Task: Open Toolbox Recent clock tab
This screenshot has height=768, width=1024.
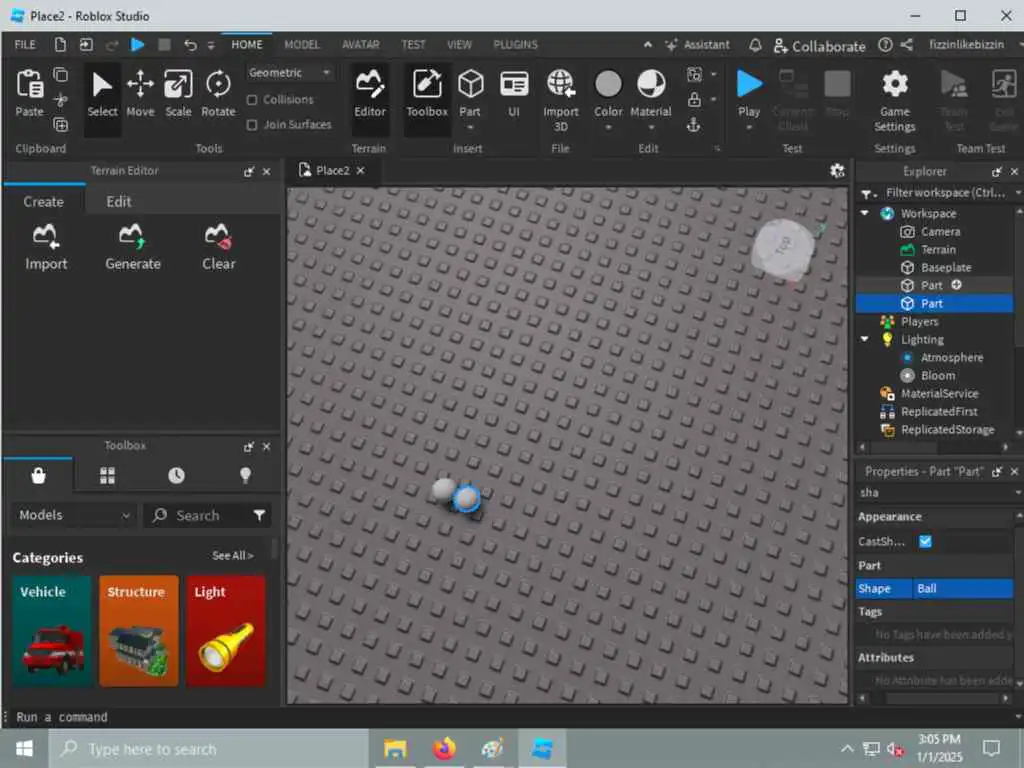Action: (176, 475)
